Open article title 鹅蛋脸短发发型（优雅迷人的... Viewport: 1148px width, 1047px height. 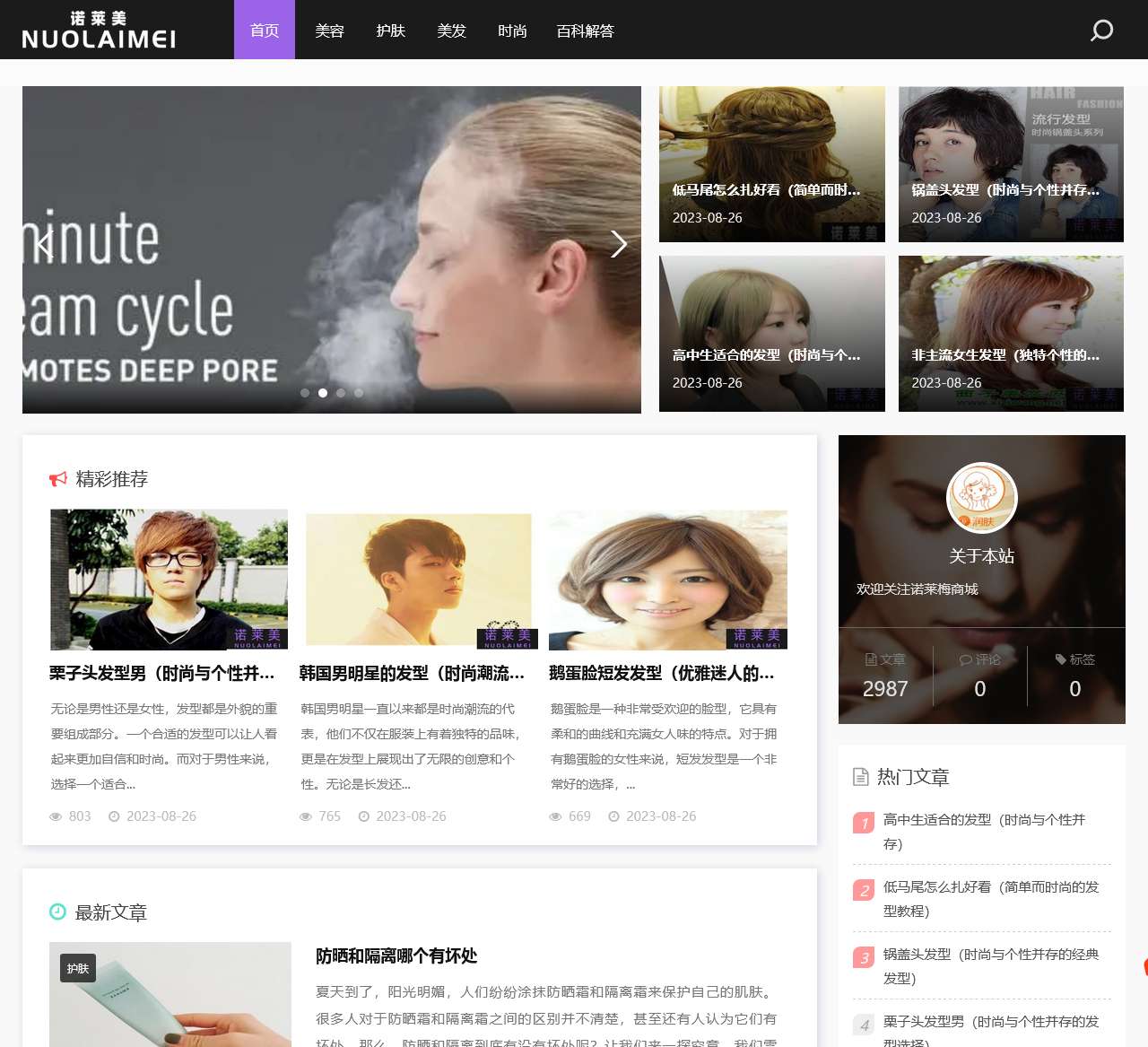coord(662,673)
